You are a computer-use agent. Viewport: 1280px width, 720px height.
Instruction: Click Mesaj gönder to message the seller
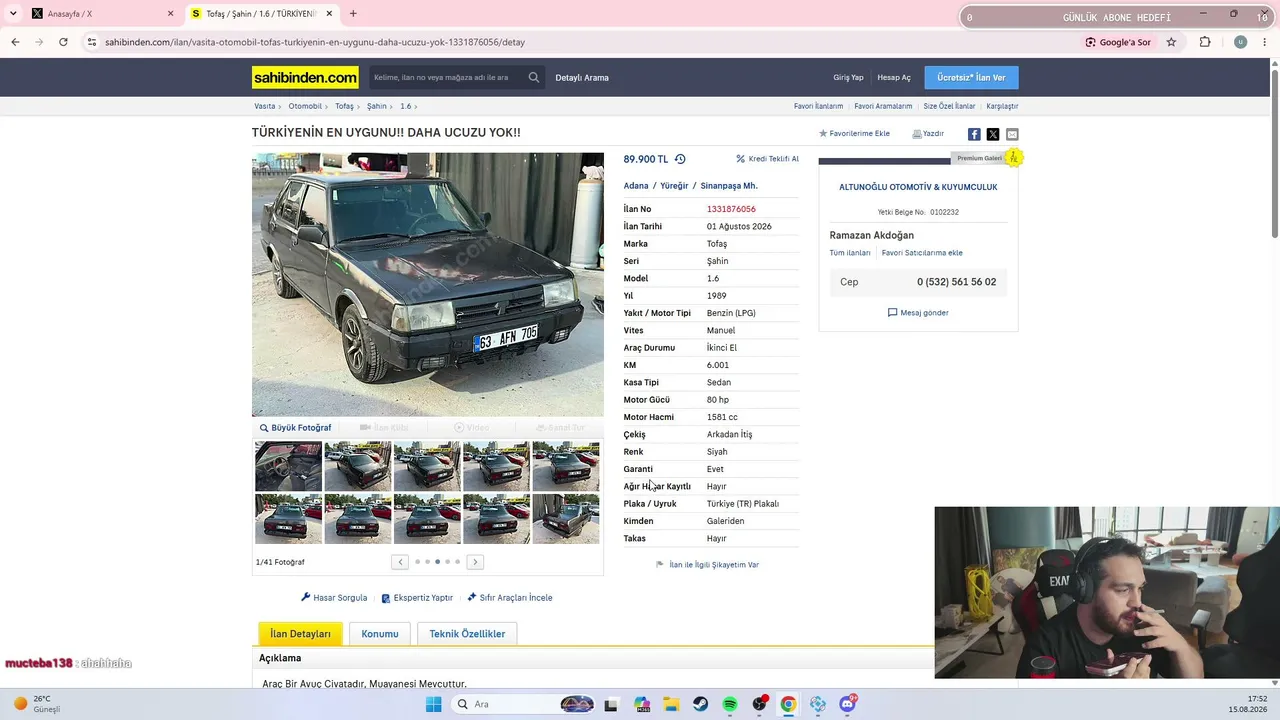[918, 313]
